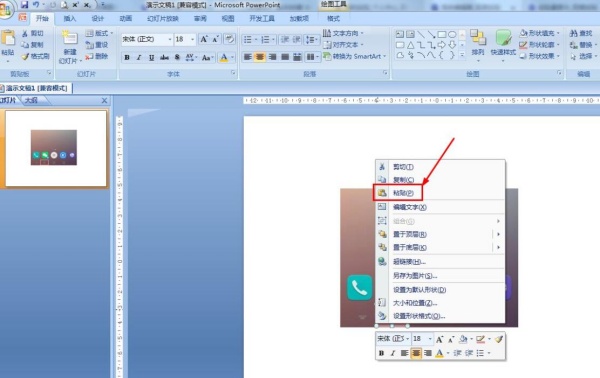The width and height of the screenshot is (600, 378).
Task: Toggle Bold in the ribbon font group
Action: [x=127, y=57]
